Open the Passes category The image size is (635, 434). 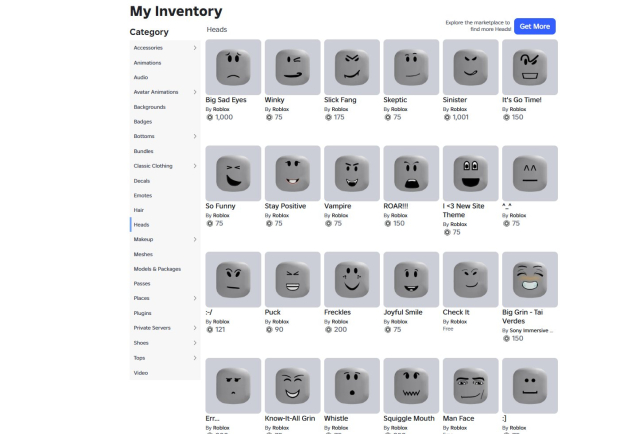tap(142, 283)
